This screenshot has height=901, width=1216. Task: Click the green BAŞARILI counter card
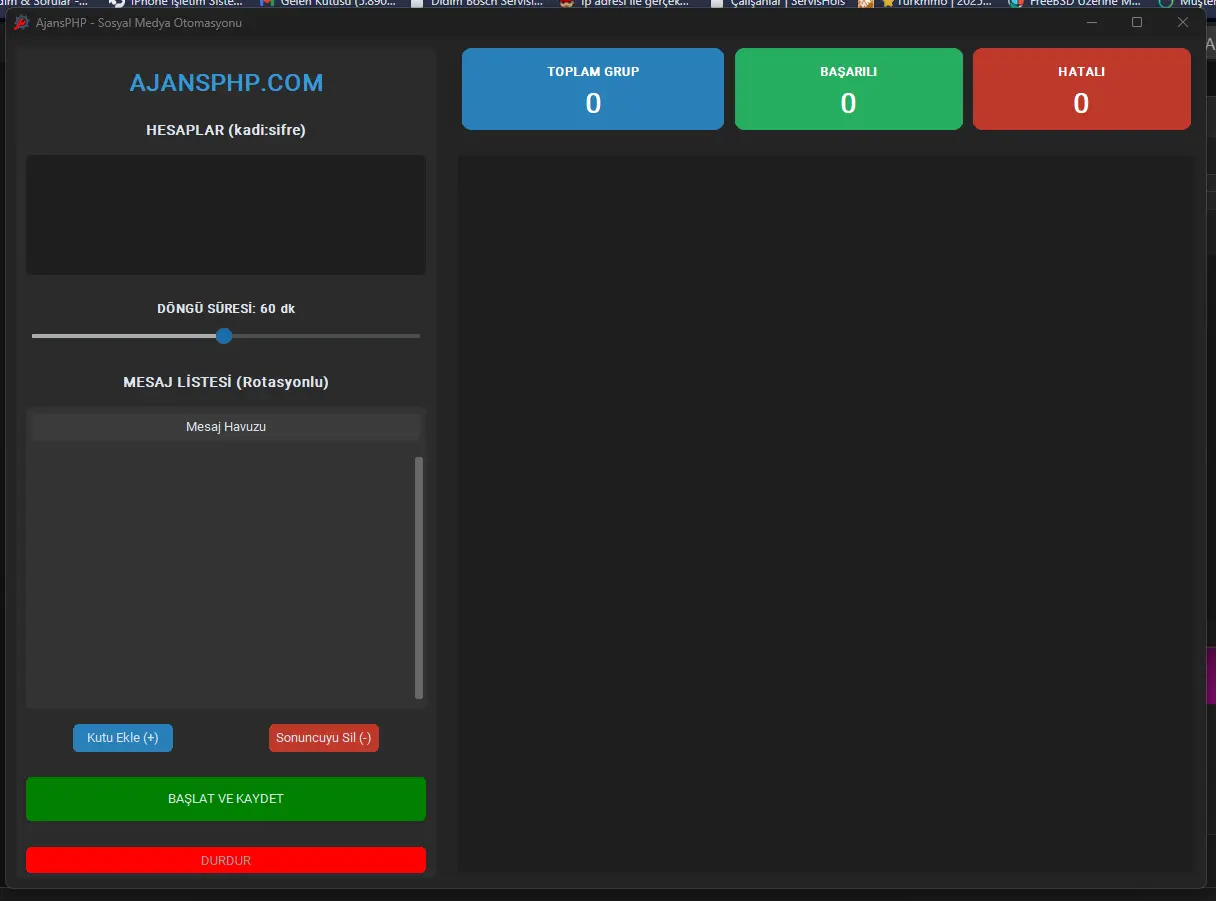coord(848,89)
